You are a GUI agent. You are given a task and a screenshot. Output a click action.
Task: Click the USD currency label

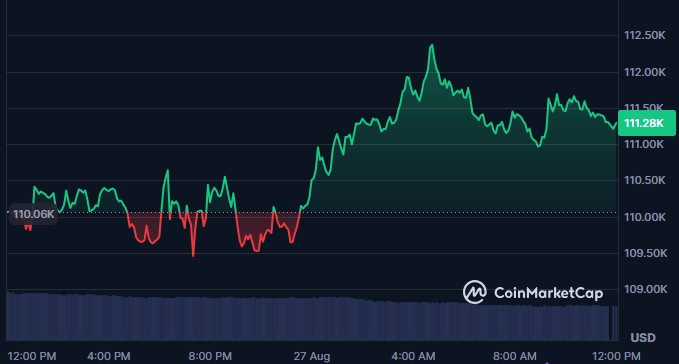[x=643, y=338]
